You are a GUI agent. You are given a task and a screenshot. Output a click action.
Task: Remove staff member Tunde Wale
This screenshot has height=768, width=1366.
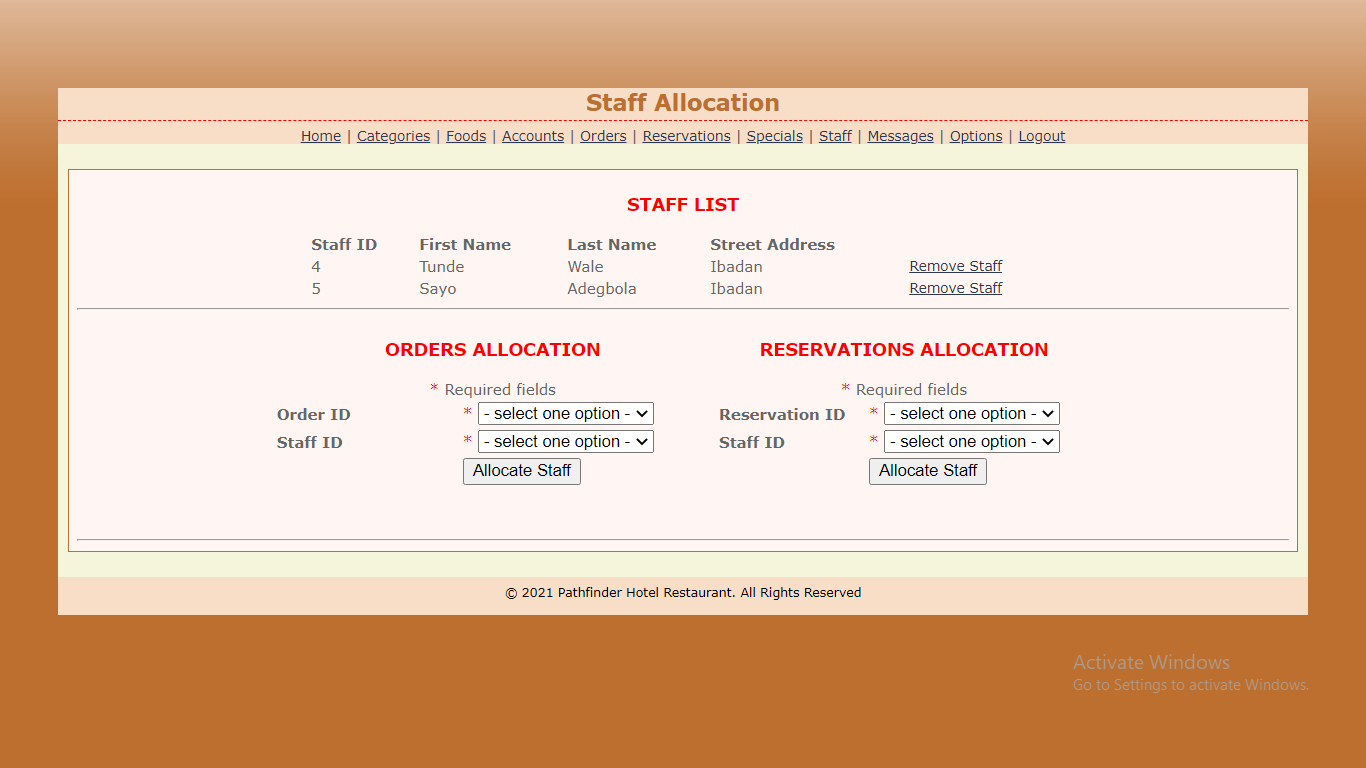tap(955, 266)
